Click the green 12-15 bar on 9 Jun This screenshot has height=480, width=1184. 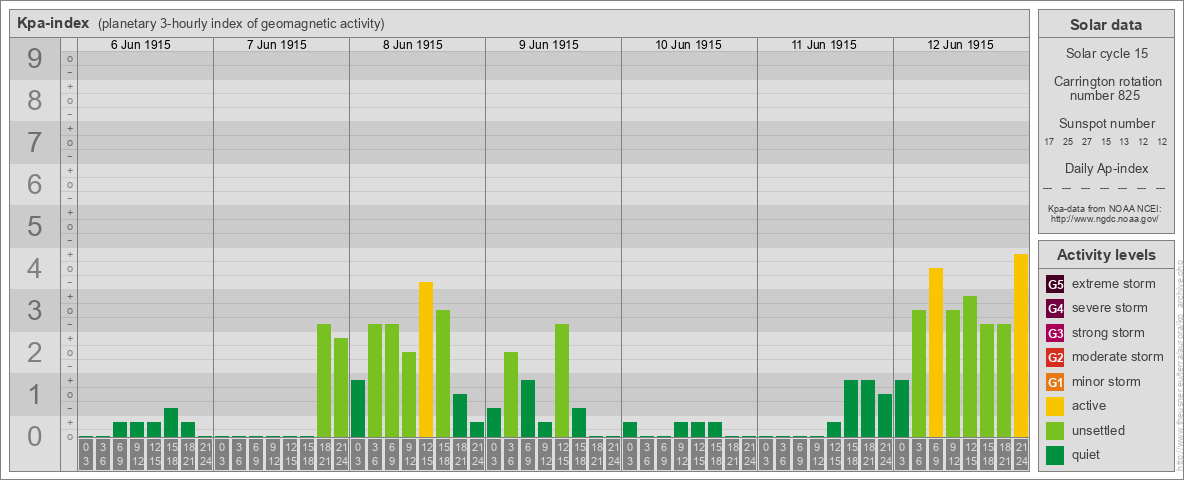562,380
